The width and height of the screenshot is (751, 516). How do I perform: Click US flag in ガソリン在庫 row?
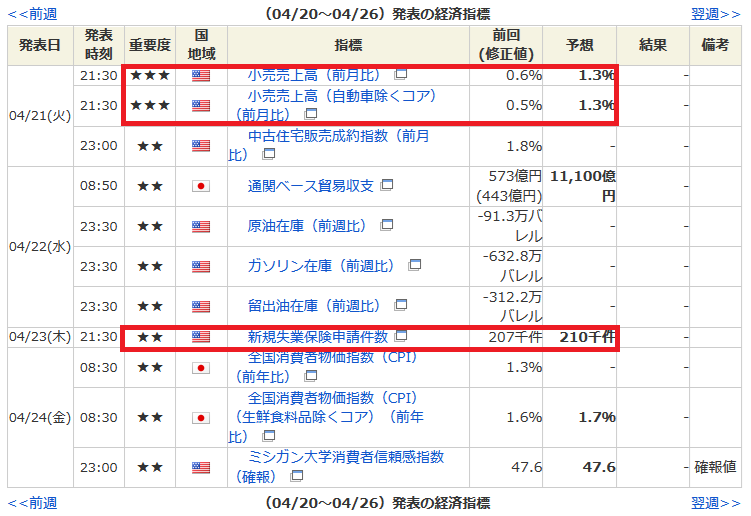pos(201,266)
